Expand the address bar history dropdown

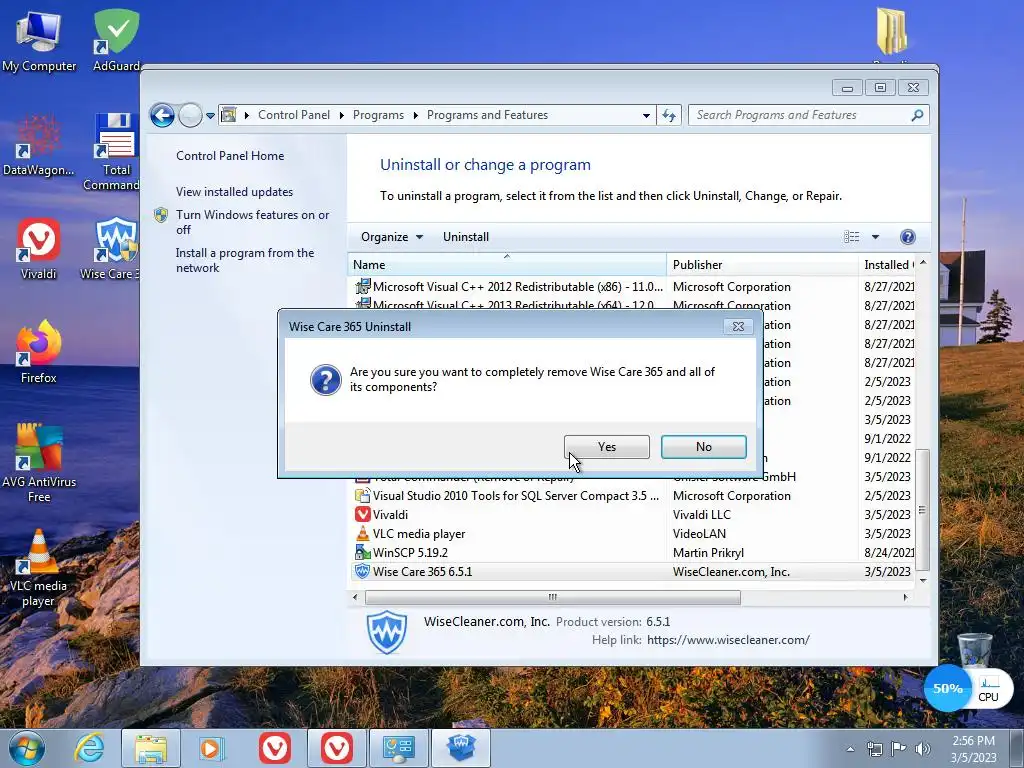[x=646, y=116]
